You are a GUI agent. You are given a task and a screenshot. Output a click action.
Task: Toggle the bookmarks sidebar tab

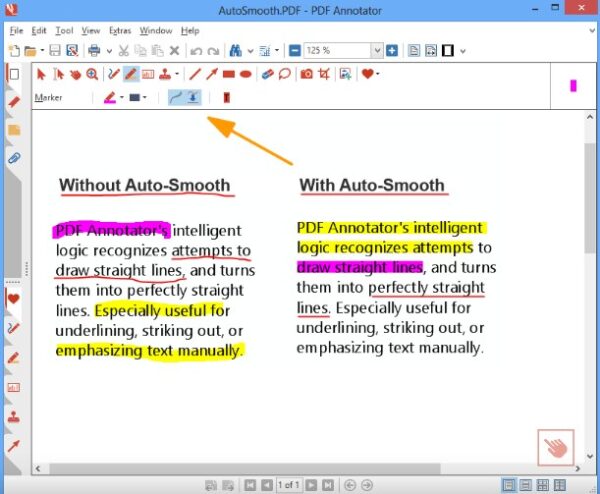14,102
